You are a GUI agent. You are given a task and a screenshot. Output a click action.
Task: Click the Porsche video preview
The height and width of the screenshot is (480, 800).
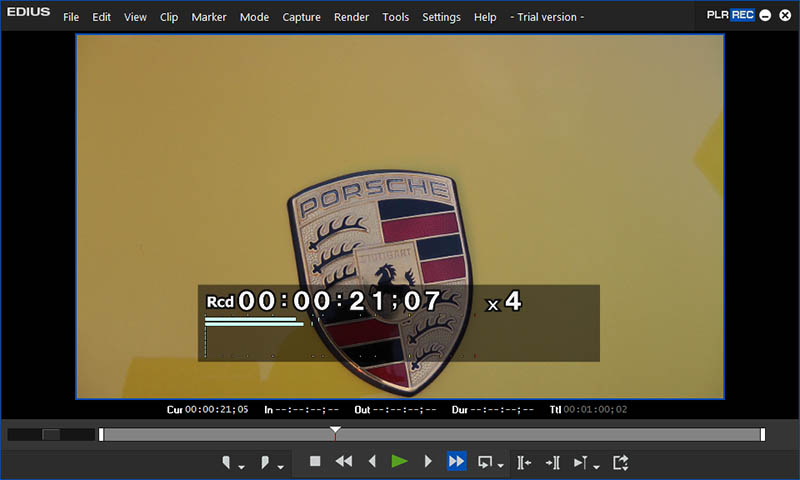[399, 216]
